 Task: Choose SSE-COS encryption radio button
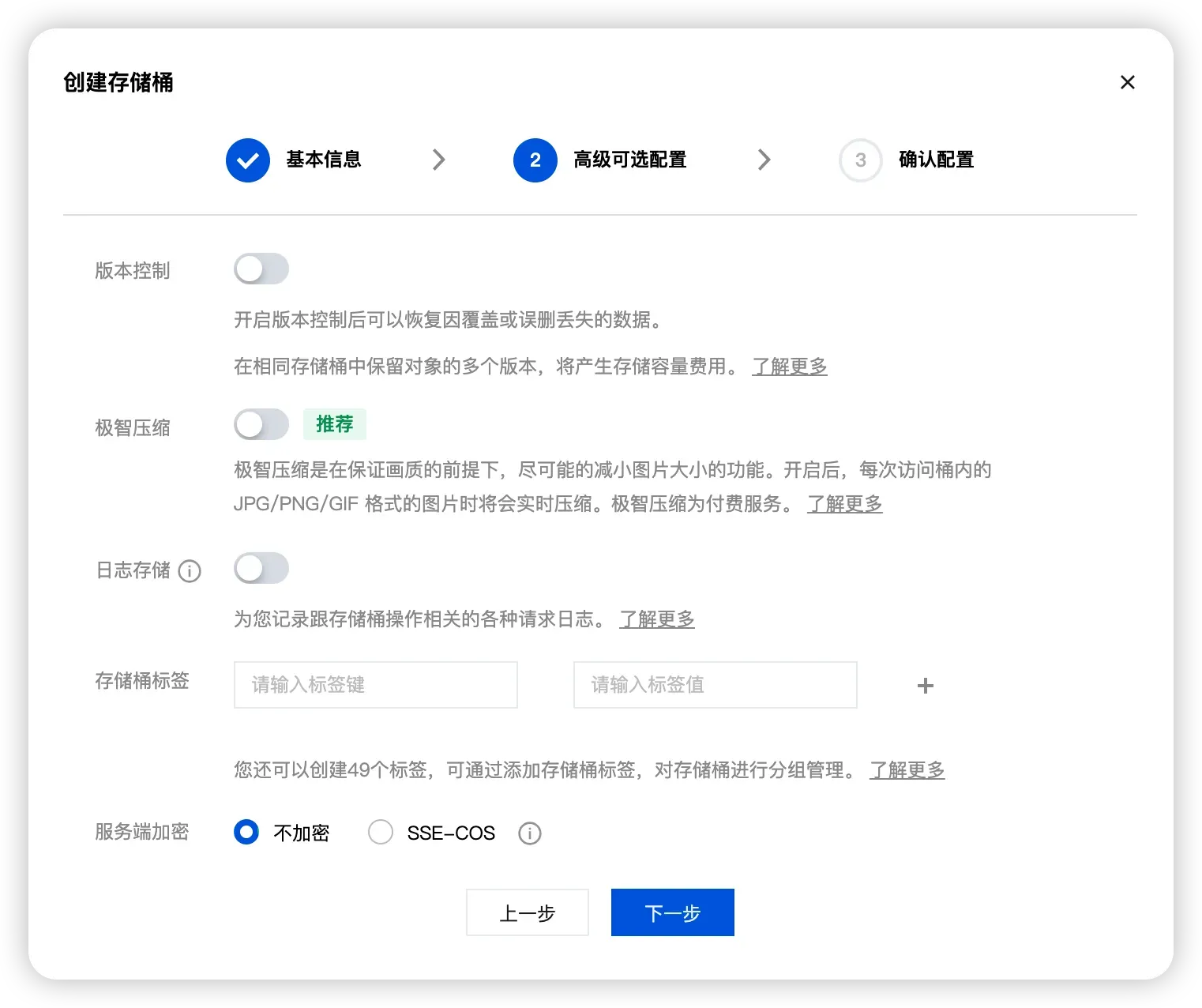click(381, 833)
